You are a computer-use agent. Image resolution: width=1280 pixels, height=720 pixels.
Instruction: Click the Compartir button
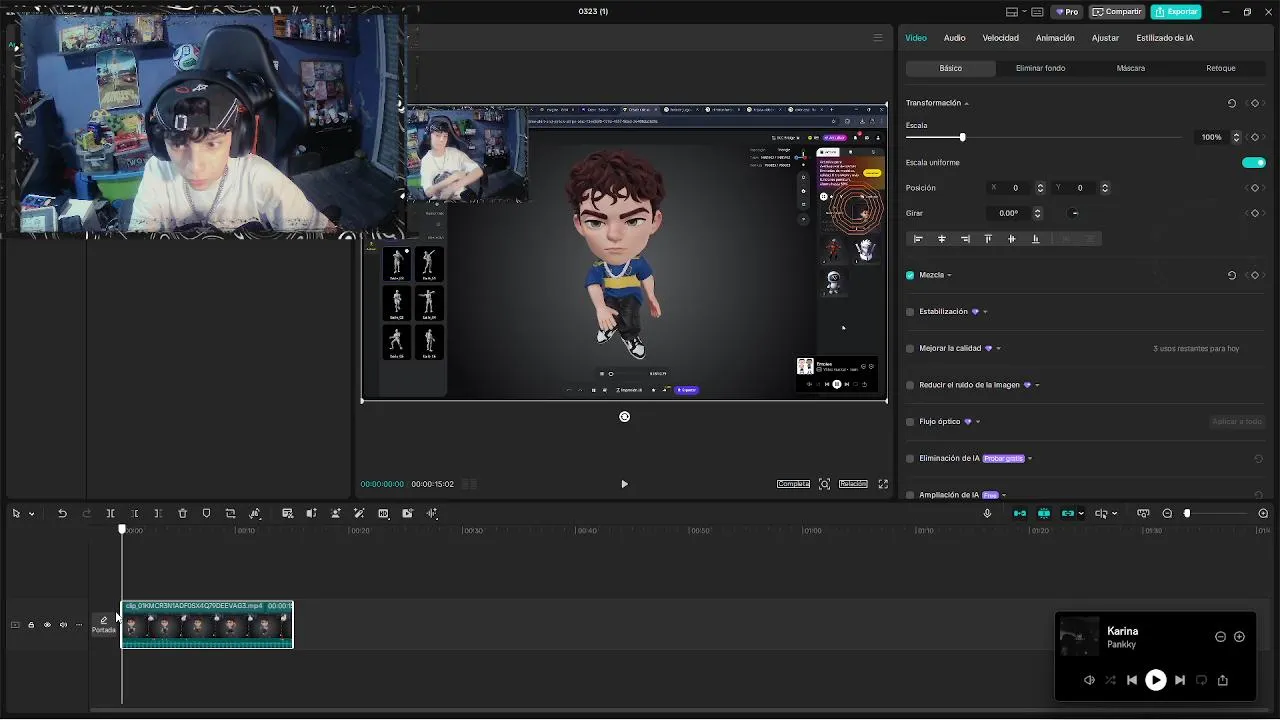point(1116,12)
